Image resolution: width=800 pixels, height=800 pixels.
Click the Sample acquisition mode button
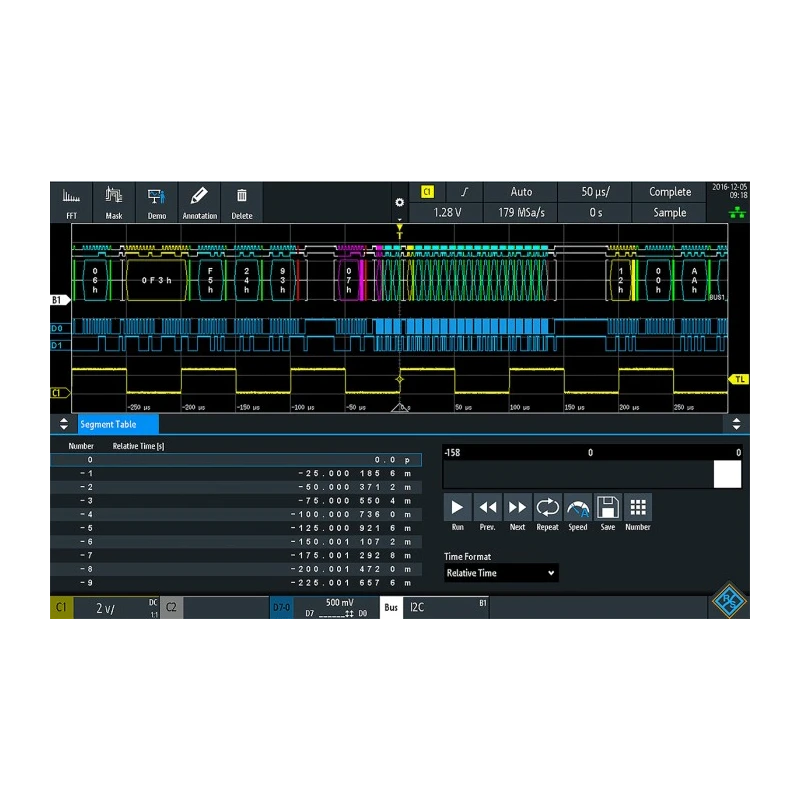point(669,212)
